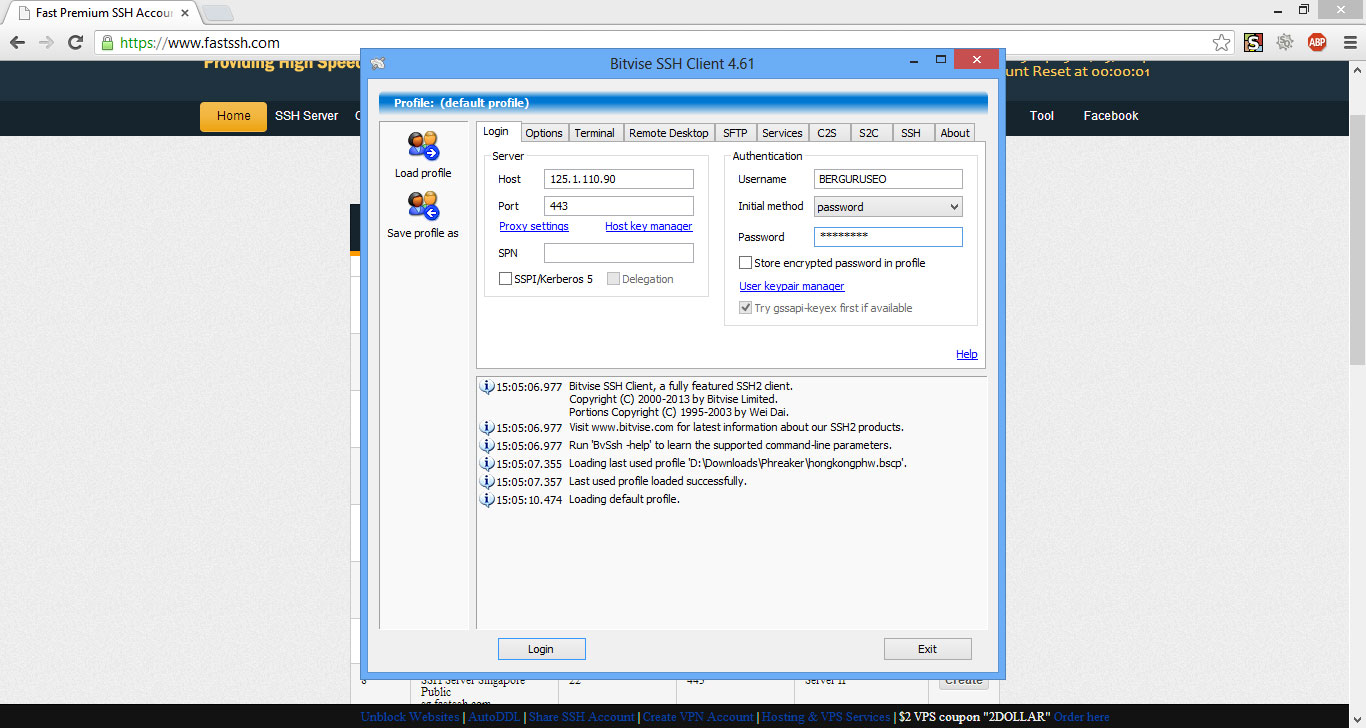
Task: Enable Store encrypted password in profile
Action: [x=745, y=263]
